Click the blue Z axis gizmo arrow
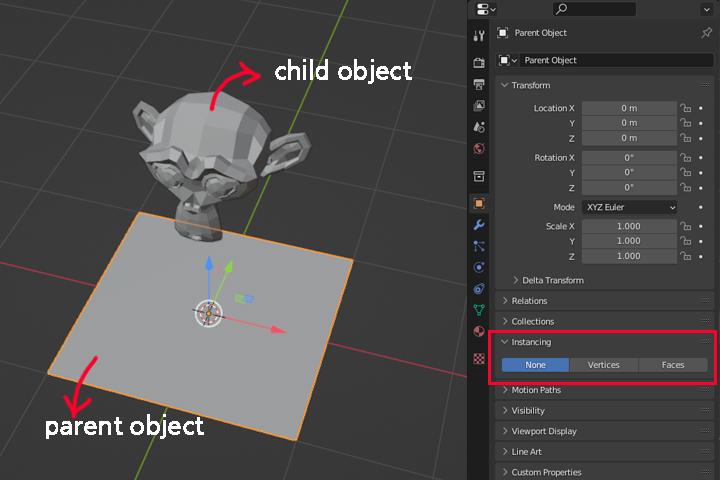The height and width of the screenshot is (480, 720). 209,264
